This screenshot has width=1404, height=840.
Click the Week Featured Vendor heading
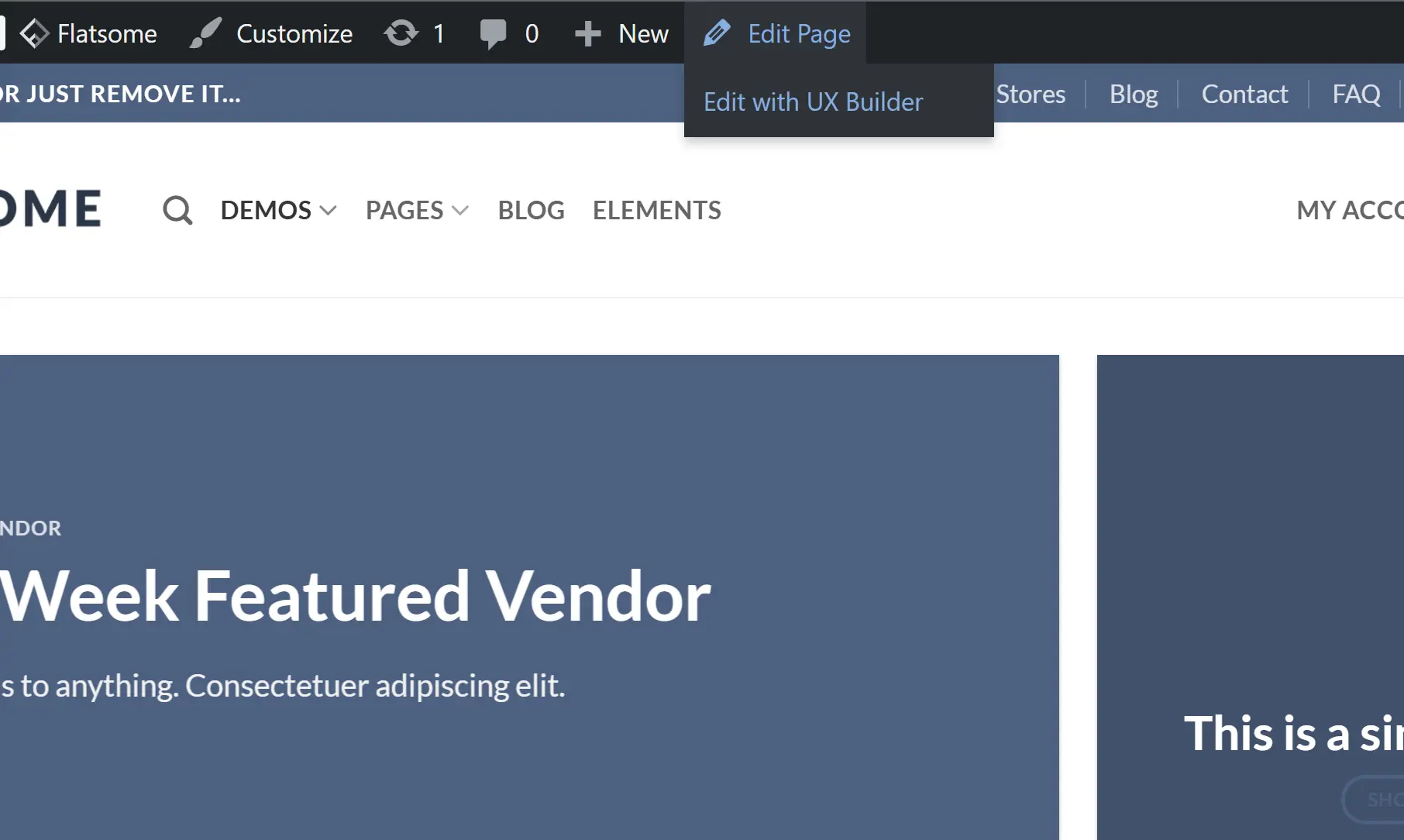[356, 596]
